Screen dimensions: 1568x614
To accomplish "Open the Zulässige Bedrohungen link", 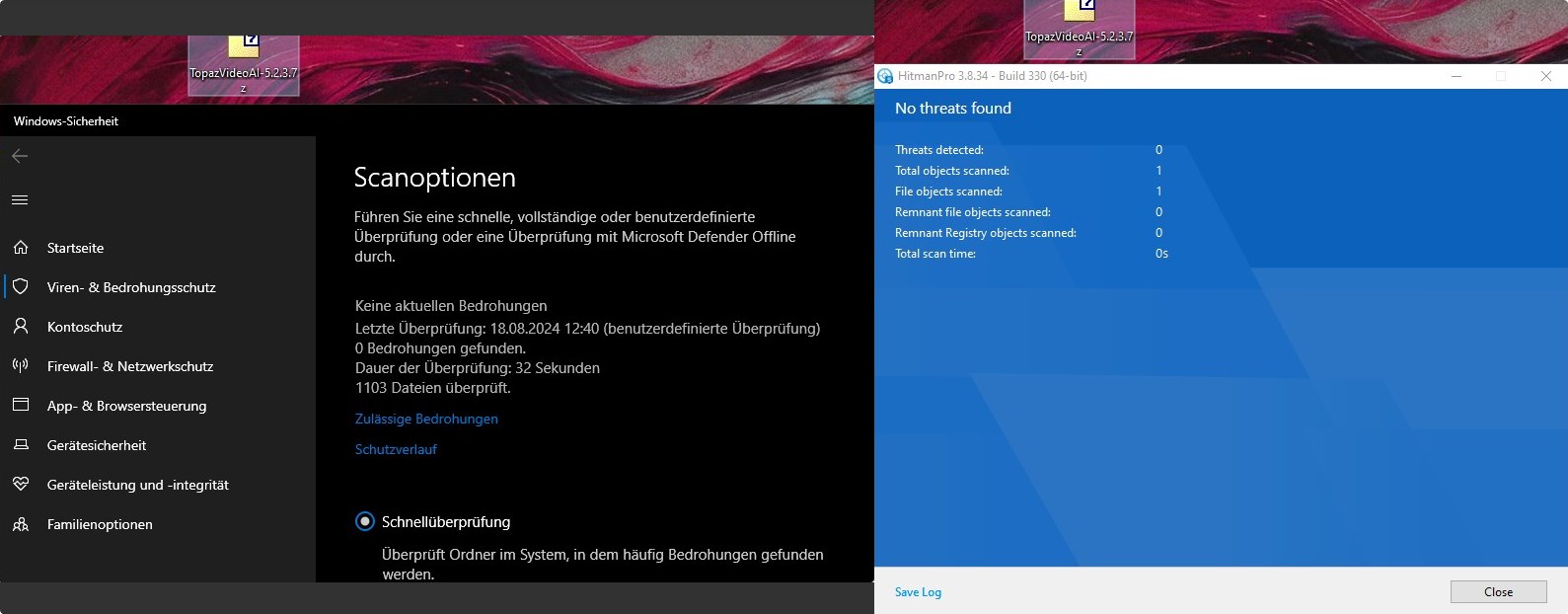I will pos(426,419).
